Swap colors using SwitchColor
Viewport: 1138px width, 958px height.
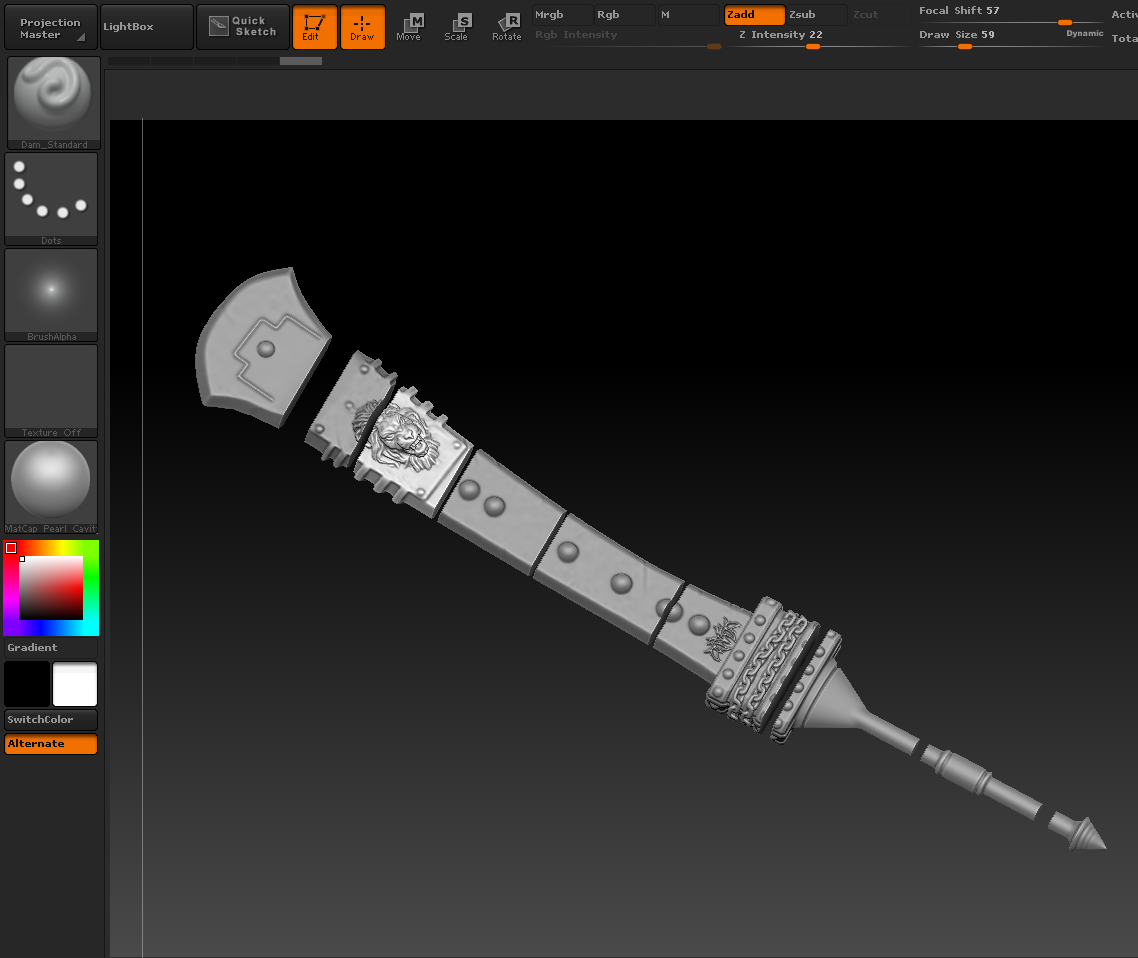[x=51, y=721]
